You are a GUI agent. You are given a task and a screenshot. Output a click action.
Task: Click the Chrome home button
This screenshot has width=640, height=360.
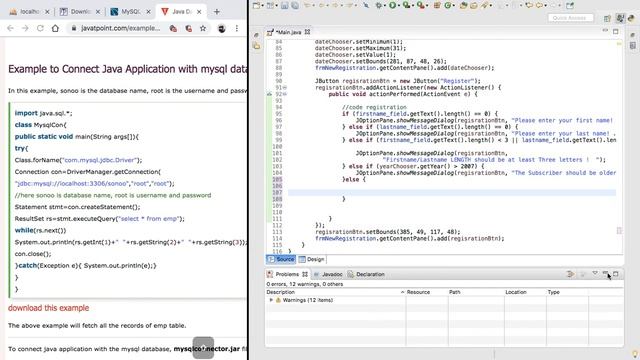(x=55, y=28)
